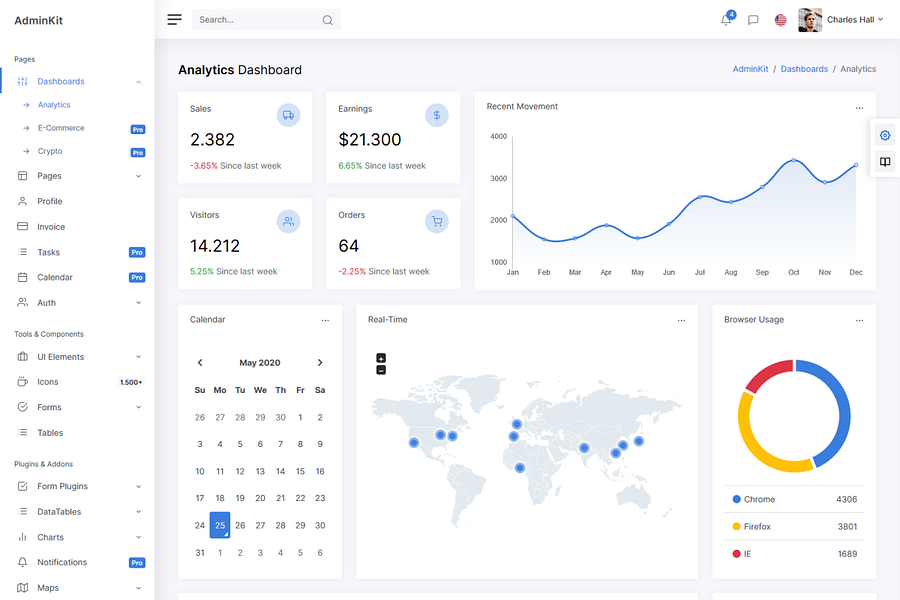
Task: Select May 1 on calendar
Action: pos(300,417)
